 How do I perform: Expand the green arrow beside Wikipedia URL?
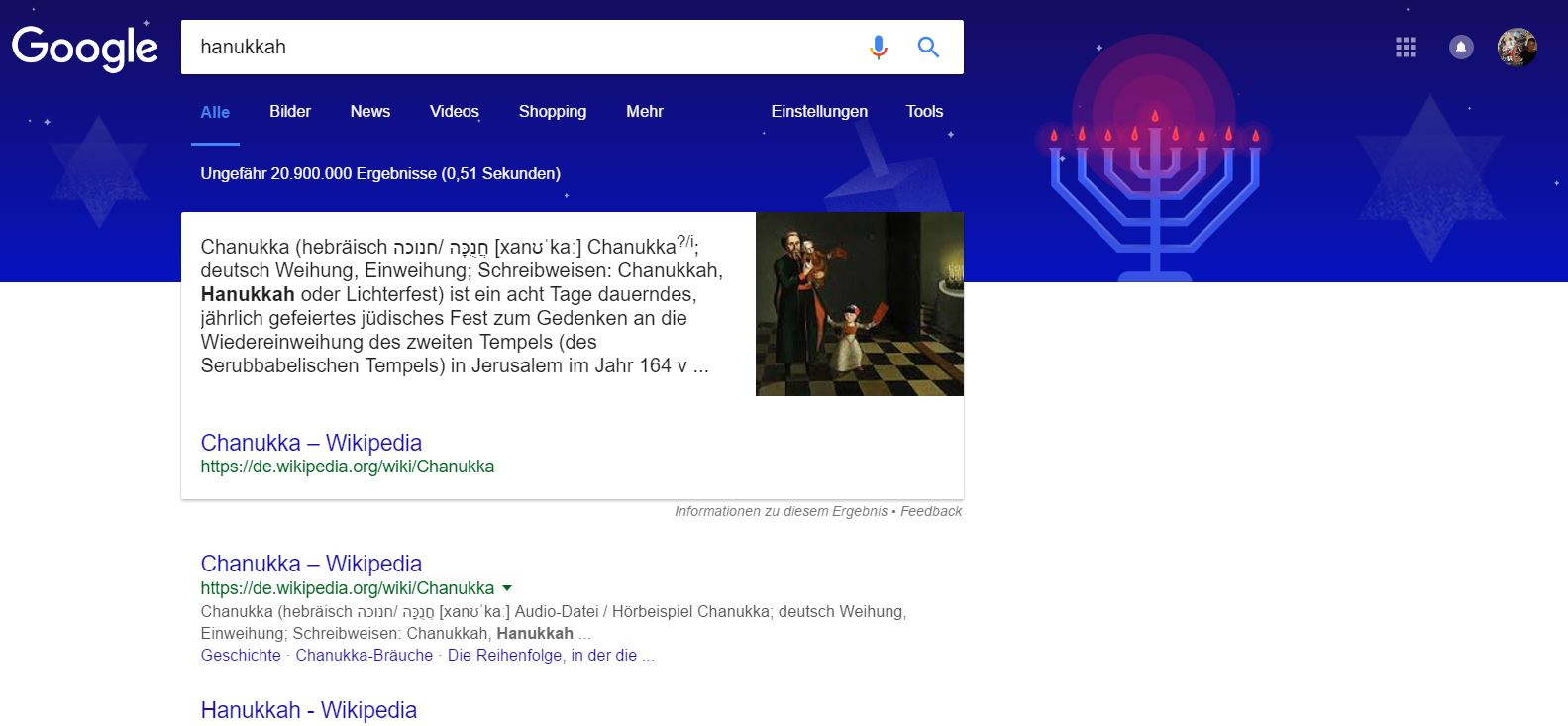click(507, 588)
